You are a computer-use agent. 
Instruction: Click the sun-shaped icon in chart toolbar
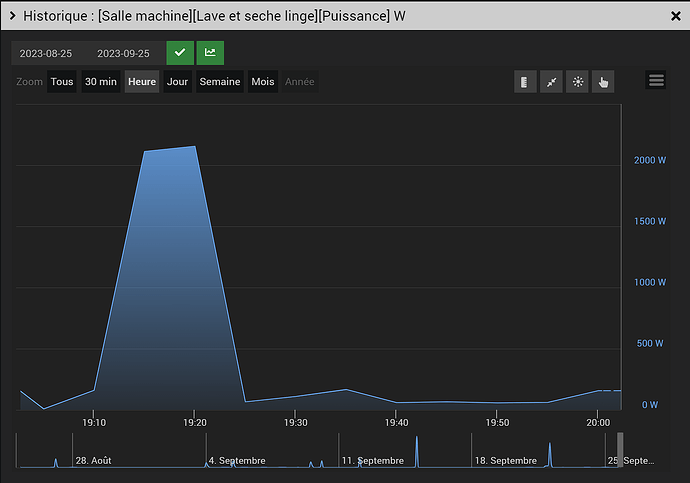pos(577,82)
